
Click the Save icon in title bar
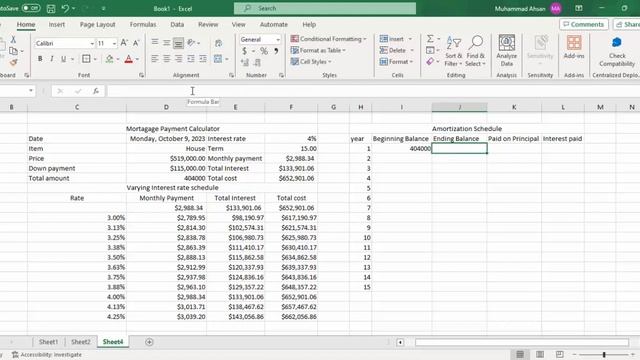[x=51, y=9]
